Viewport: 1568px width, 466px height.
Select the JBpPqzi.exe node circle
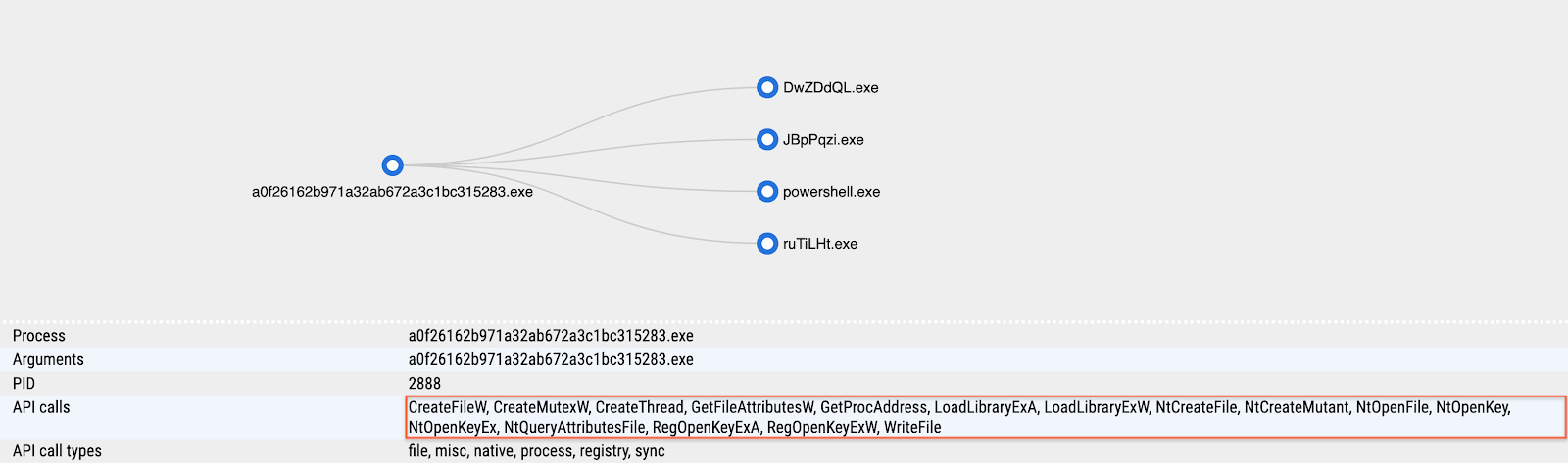tap(767, 139)
